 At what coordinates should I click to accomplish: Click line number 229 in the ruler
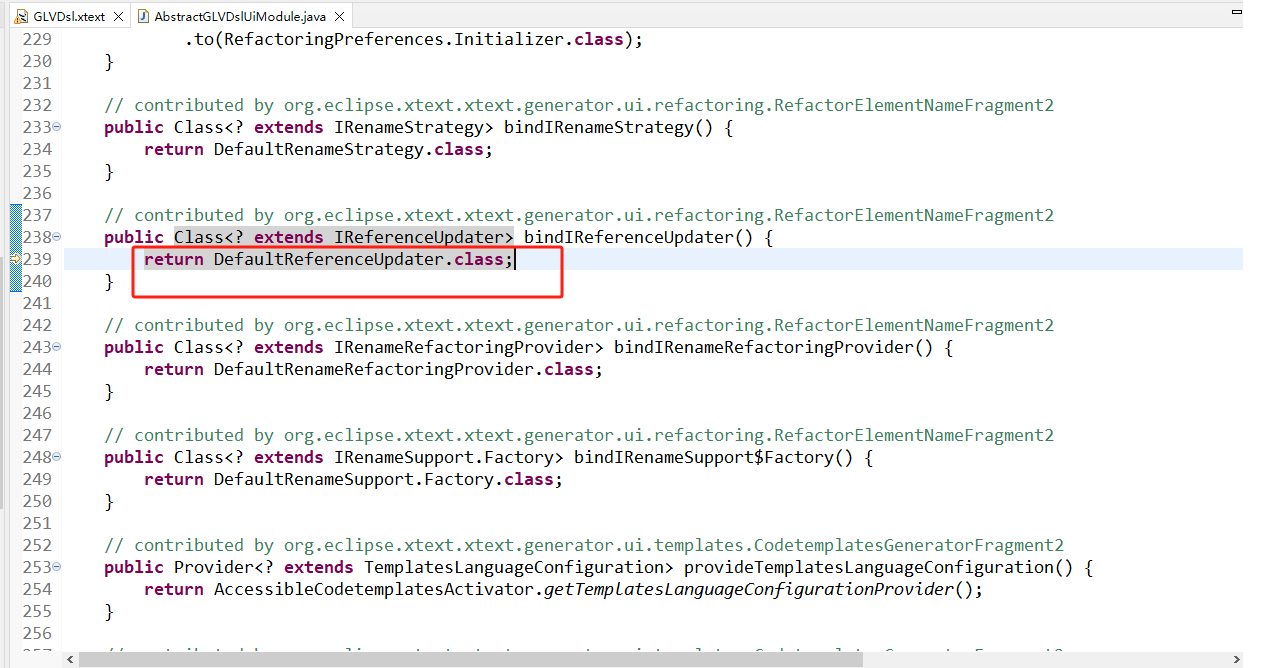point(36,39)
